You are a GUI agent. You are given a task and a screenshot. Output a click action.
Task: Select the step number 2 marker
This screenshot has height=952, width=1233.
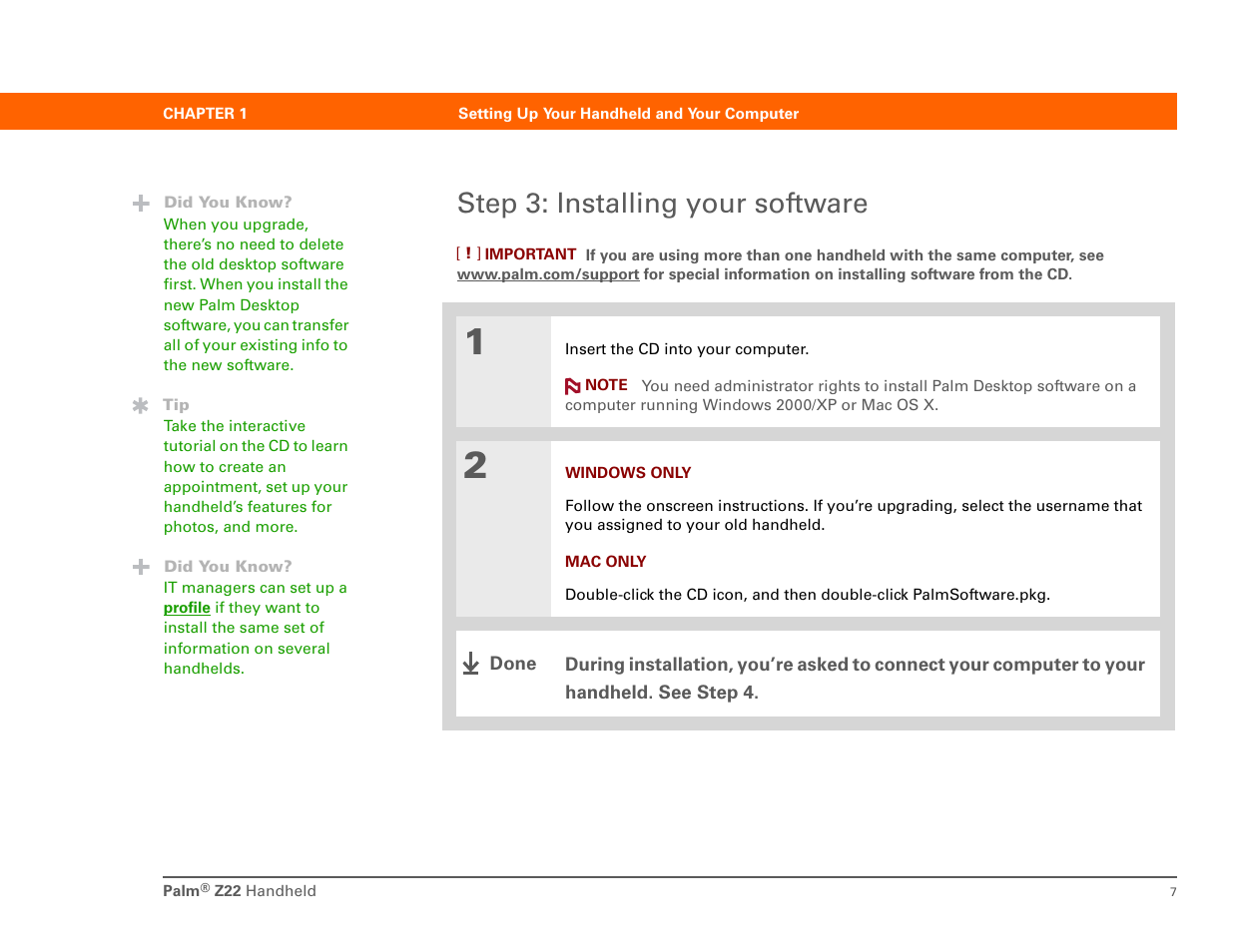475,465
